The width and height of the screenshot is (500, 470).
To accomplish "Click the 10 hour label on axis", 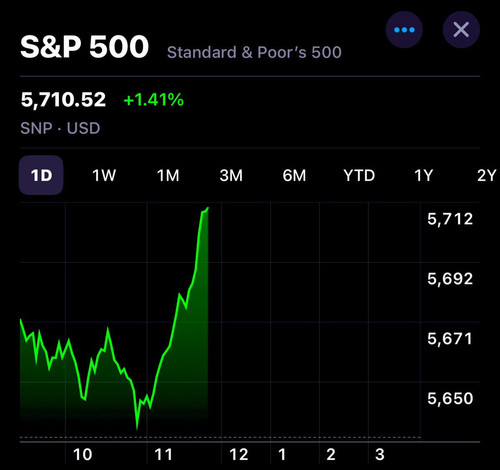I will [82, 455].
